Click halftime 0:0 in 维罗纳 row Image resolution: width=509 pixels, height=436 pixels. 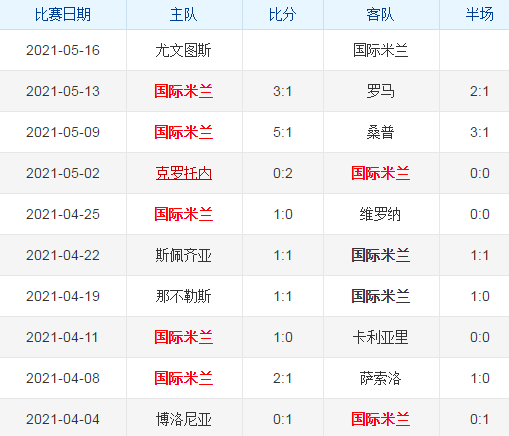pos(480,214)
